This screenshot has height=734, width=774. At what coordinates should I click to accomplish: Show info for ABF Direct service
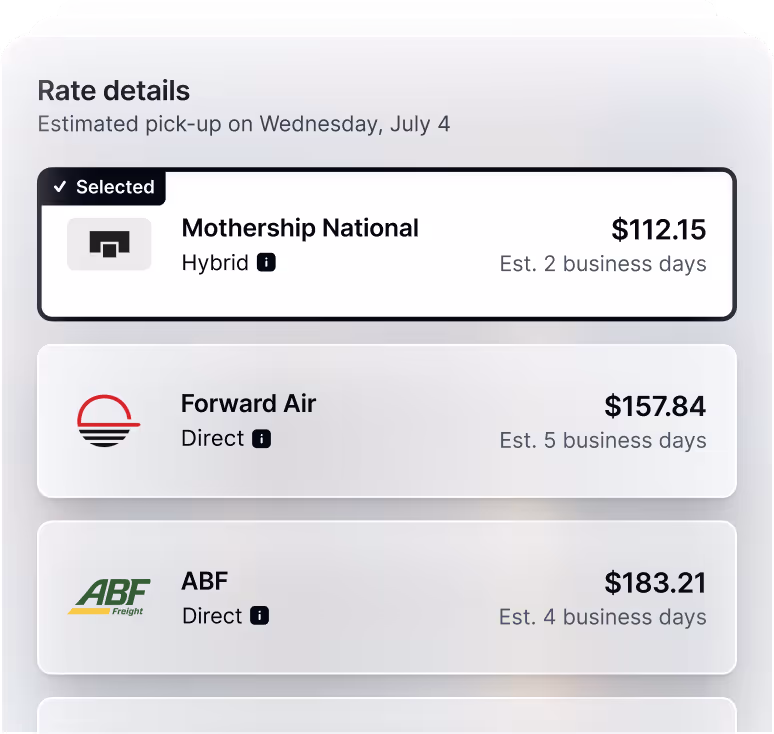(x=260, y=616)
